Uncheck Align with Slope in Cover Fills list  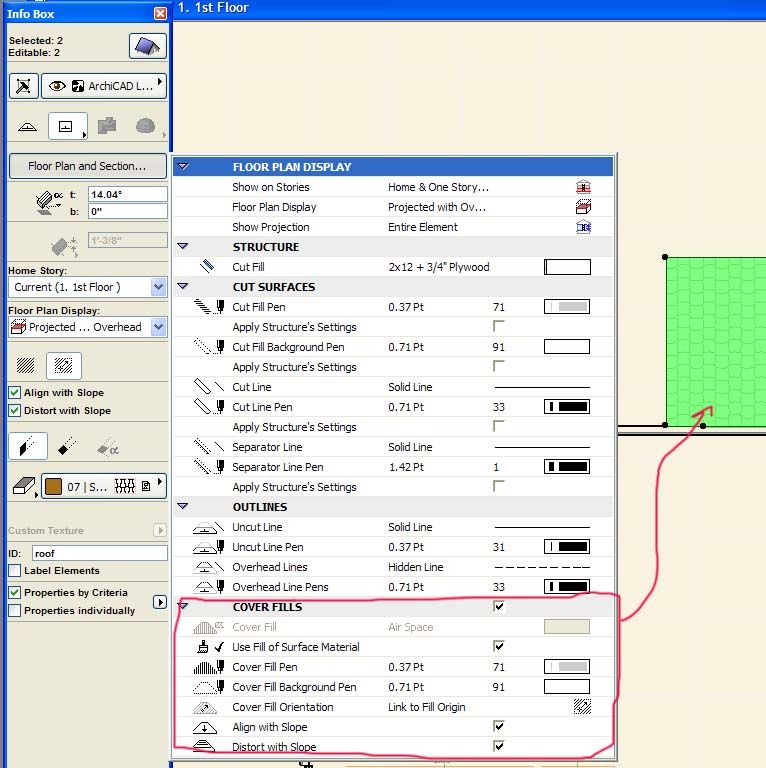tap(499, 726)
